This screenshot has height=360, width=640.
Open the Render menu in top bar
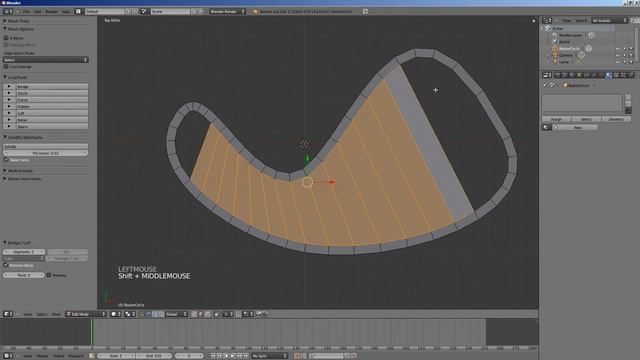coord(51,11)
